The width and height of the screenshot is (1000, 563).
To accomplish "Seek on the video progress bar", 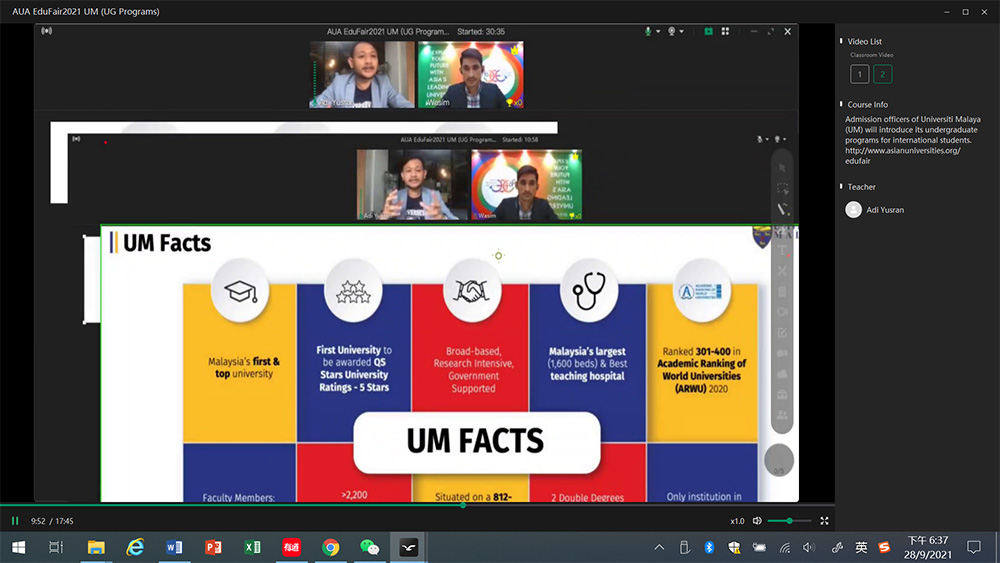I will [x=417, y=505].
